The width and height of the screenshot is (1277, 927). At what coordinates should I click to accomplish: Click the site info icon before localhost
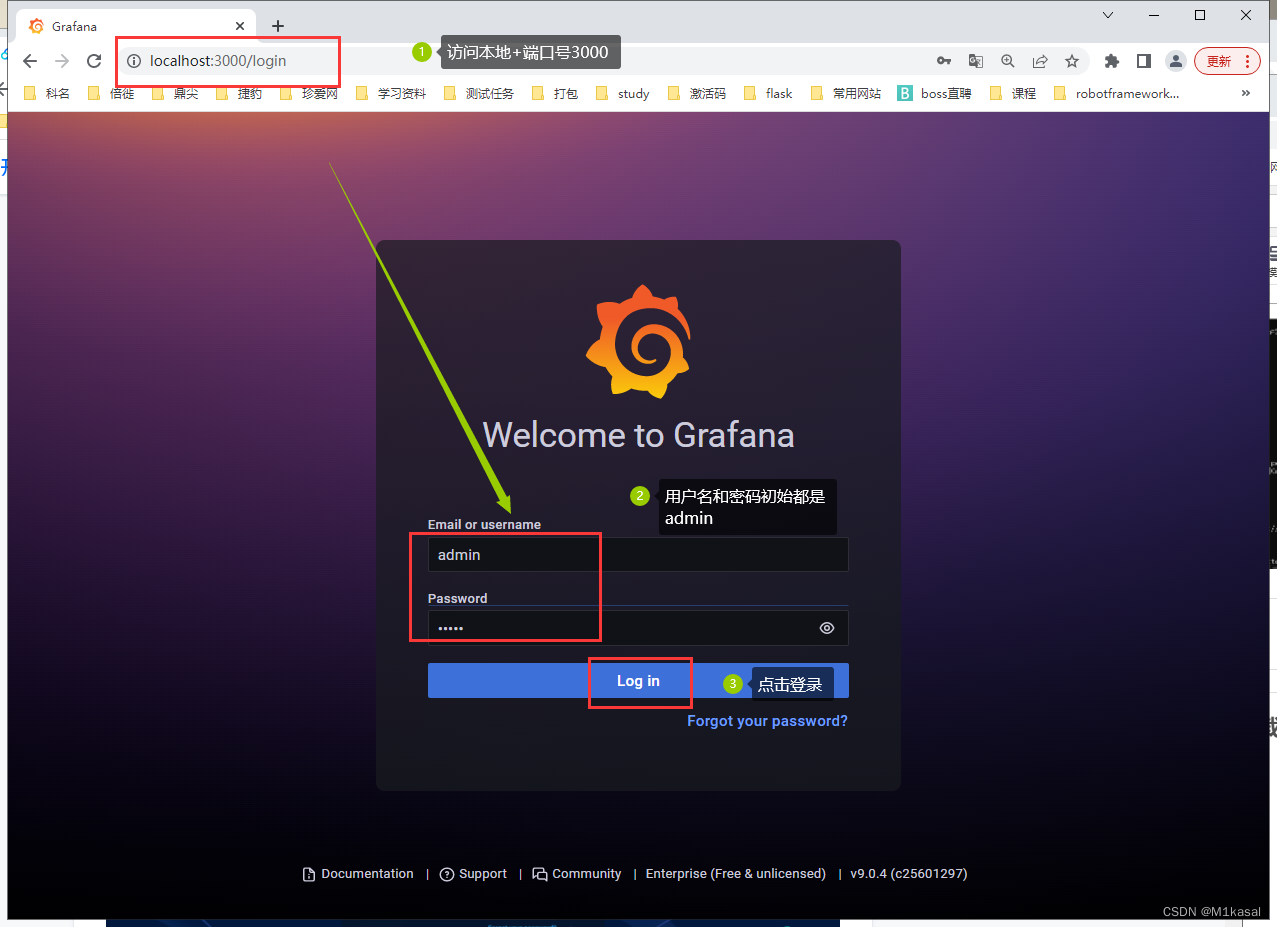click(x=134, y=61)
